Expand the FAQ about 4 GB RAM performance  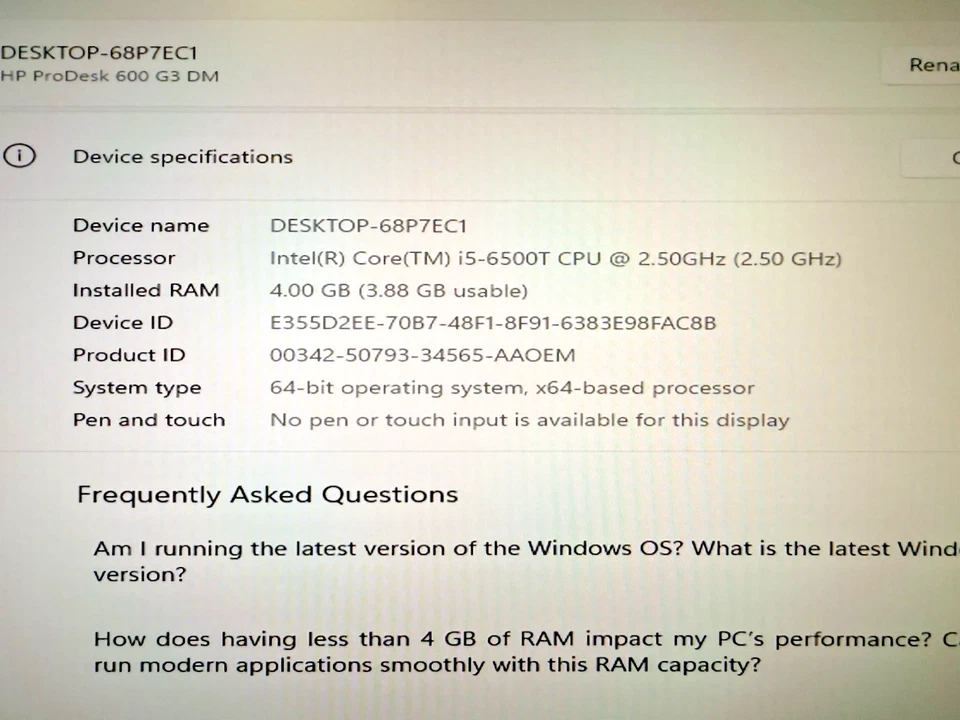coord(520,650)
